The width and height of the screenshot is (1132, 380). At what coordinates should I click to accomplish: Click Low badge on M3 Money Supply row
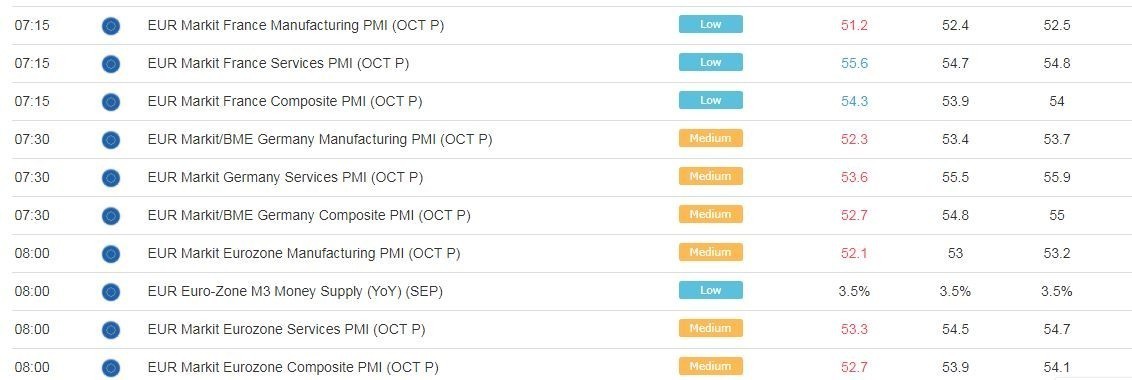pos(710,290)
